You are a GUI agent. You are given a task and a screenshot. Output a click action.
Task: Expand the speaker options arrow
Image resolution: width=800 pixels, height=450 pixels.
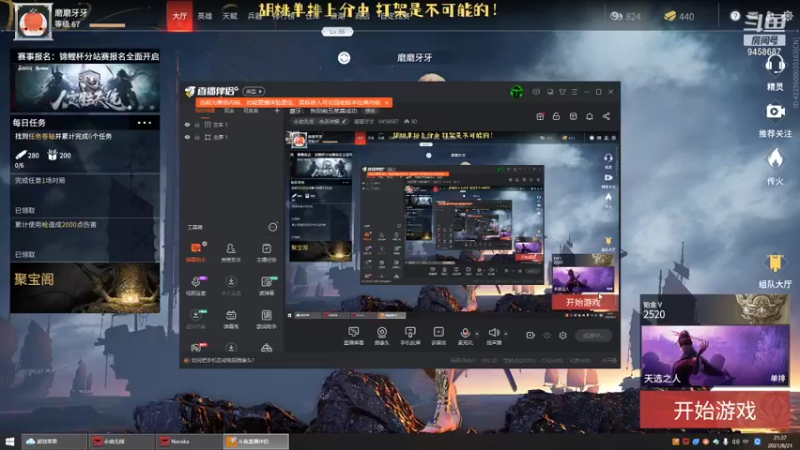tap(506, 334)
